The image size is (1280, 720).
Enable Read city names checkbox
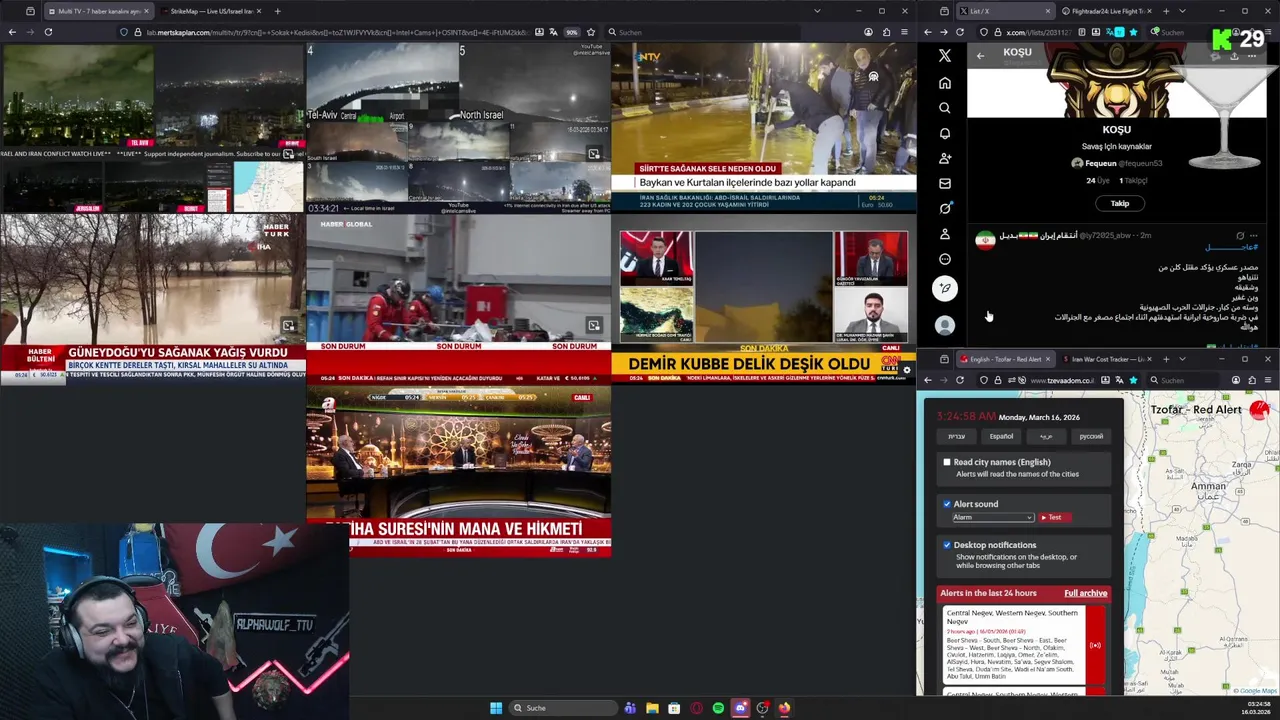tap(947, 462)
